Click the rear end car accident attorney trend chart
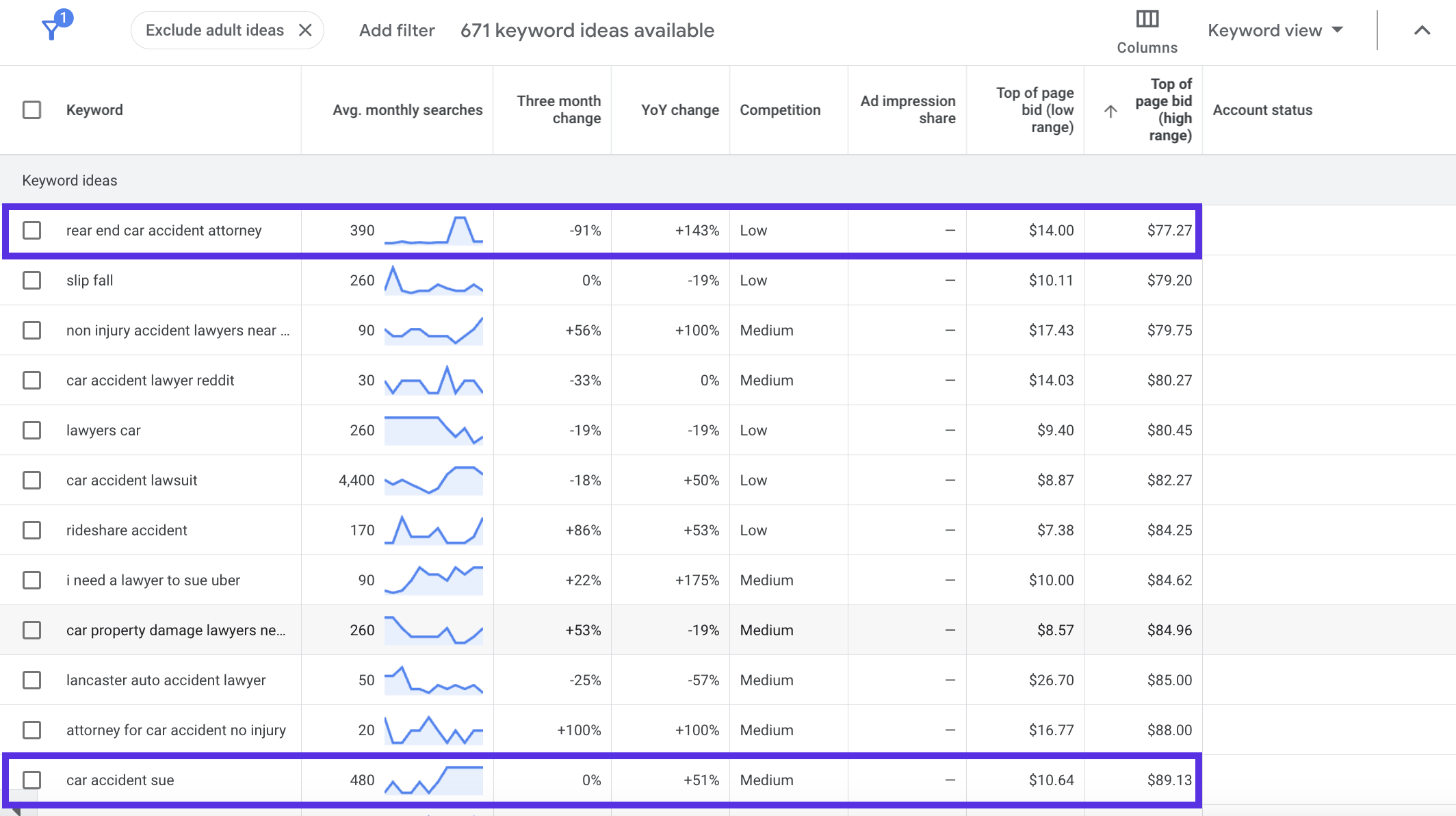 [434, 230]
